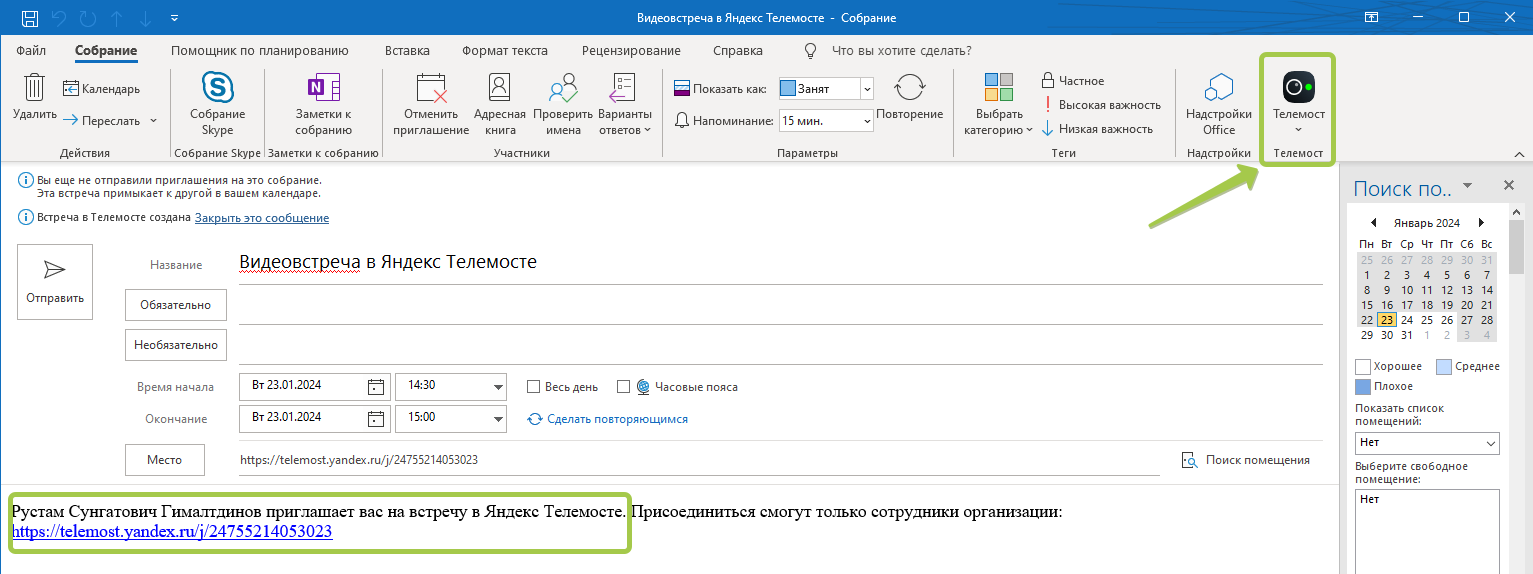The height and width of the screenshot is (574, 1533).
Task: Switch to the Вставка ribbon tab
Action: (x=407, y=50)
